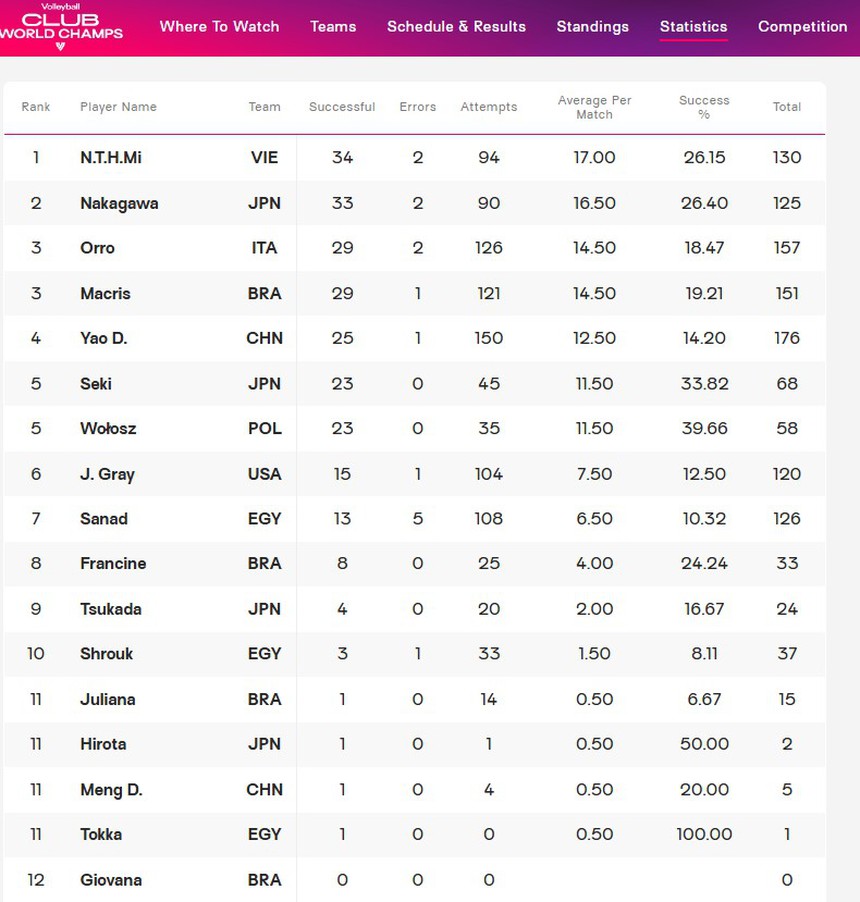
Task: Open the Where To Watch menu item
Action: 219,27
